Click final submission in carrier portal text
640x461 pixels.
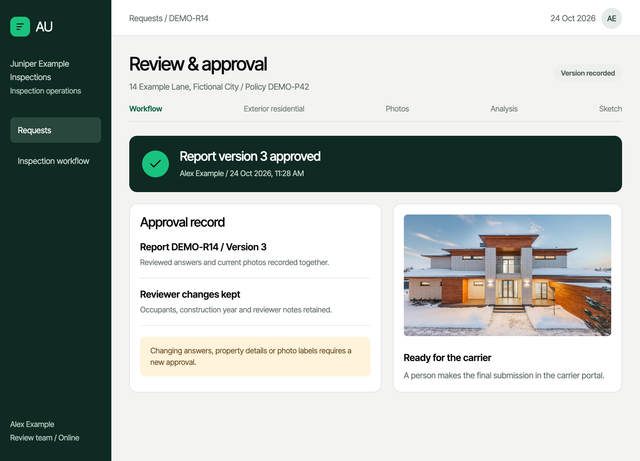[504, 375]
